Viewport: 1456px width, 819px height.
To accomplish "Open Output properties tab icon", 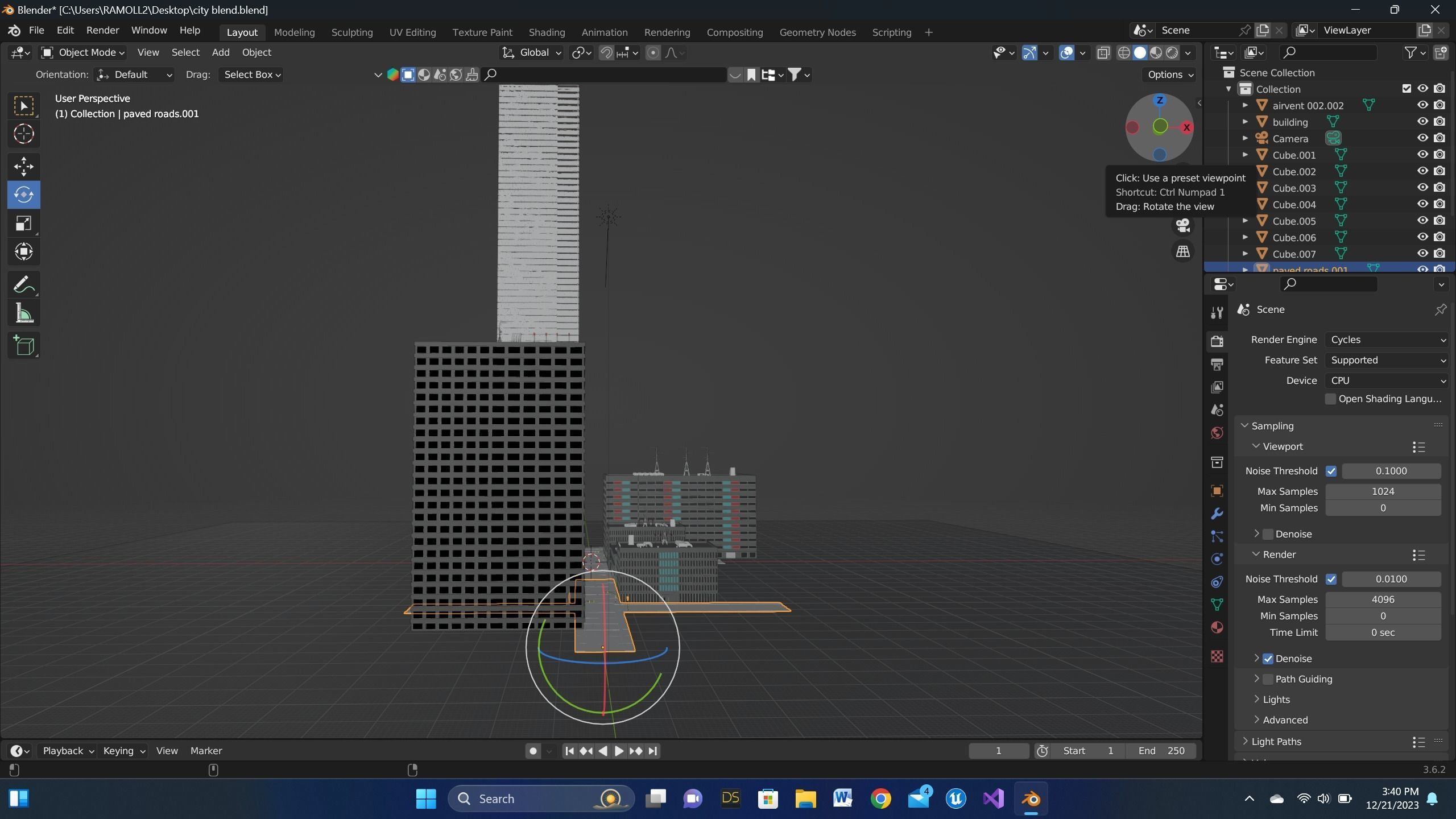I will (1217, 364).
